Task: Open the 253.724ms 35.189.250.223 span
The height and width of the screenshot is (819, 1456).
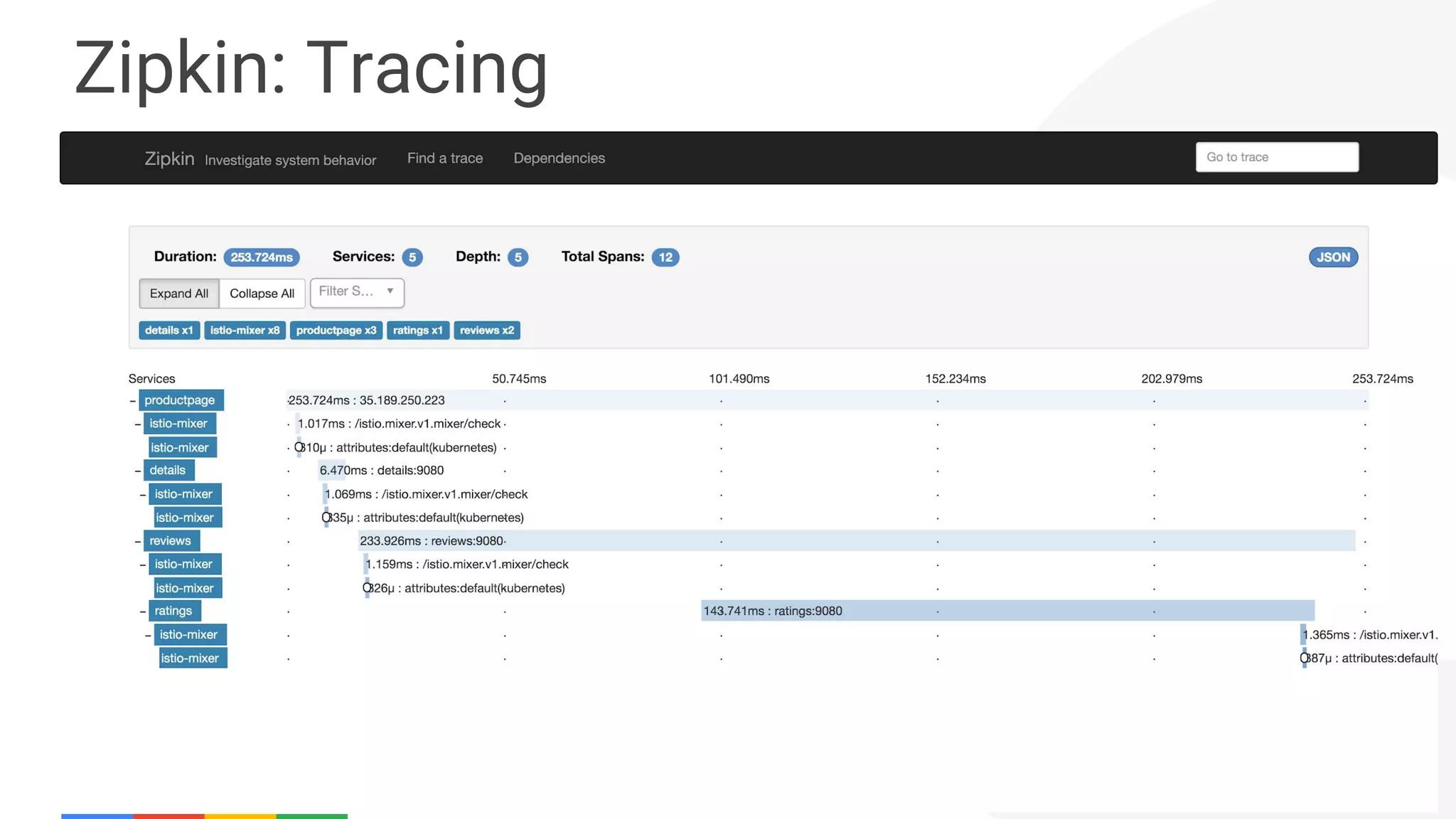Action: 828,400
